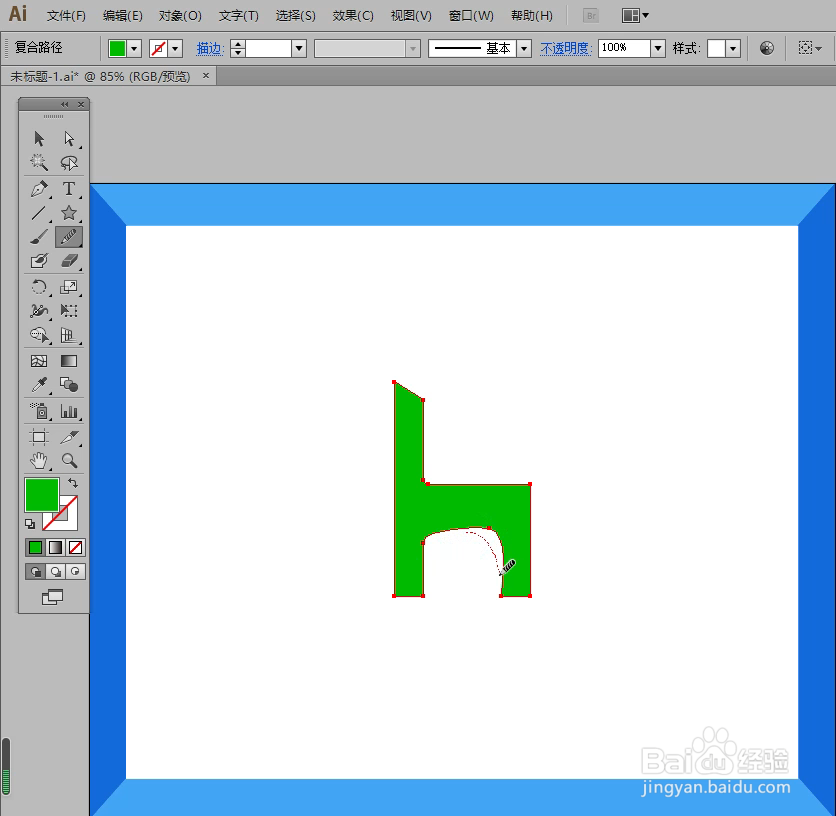The height and width of the screenshot is (816, 836).
Task: Open brush definition 基本 dropdown
Action: [524, 49]
